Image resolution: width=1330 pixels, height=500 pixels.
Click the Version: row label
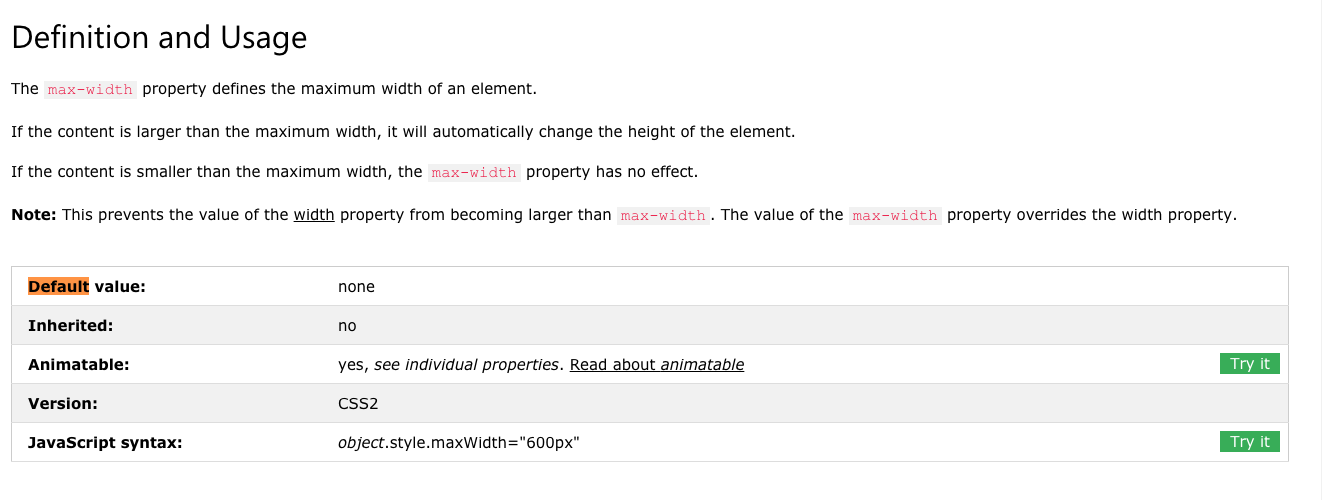coord(63,403)
